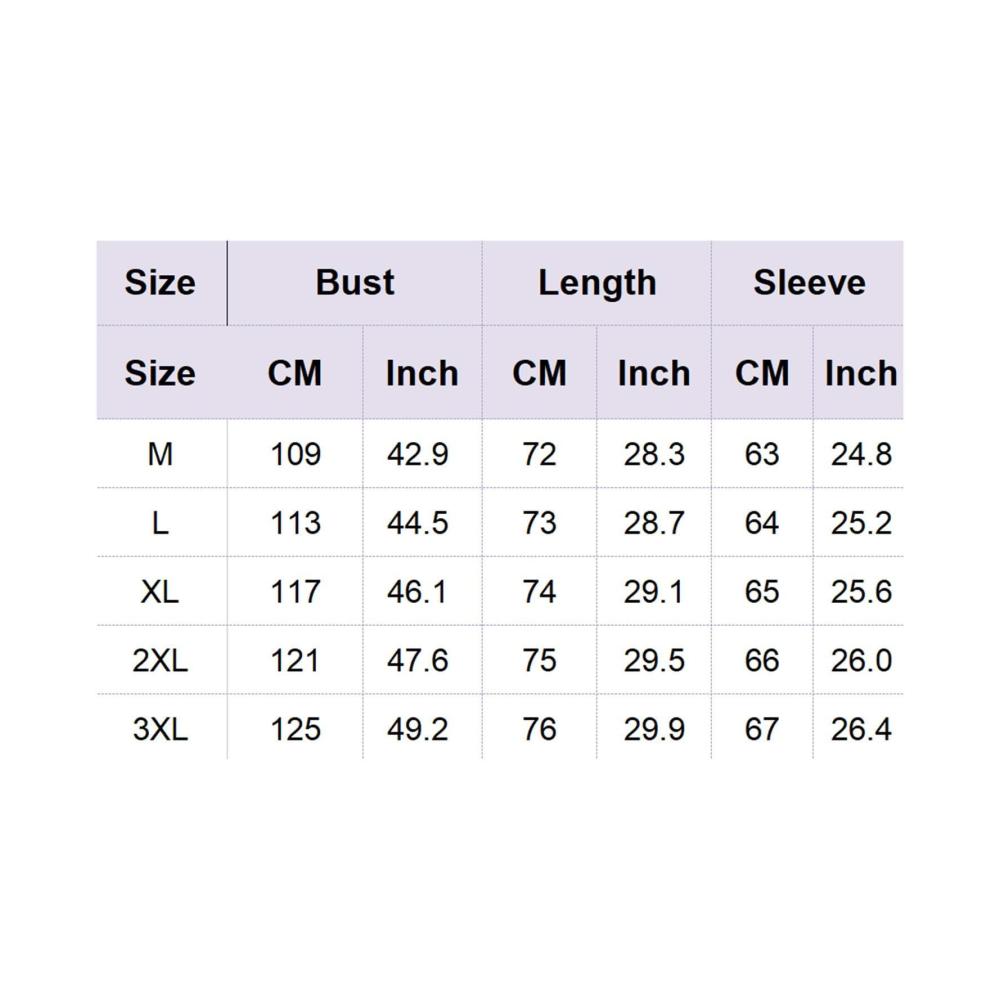1000x1000 pixels.
Task: Select the M size row label
Action: 159,454
